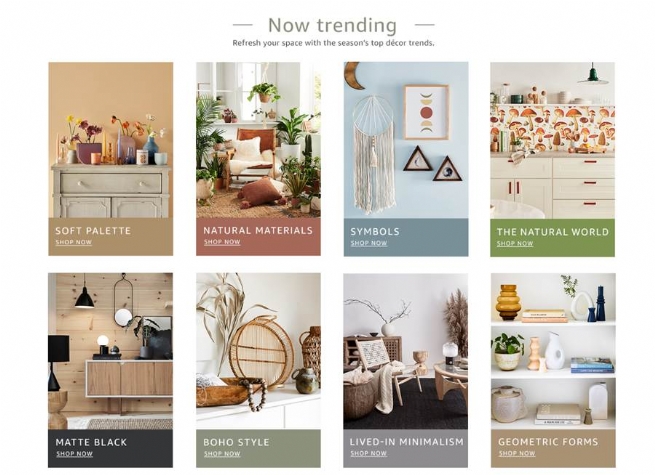This screenshot has width=655, height=475.
Task: Open the mushroom wallpaper kitchen image
Action: (552, 141)
